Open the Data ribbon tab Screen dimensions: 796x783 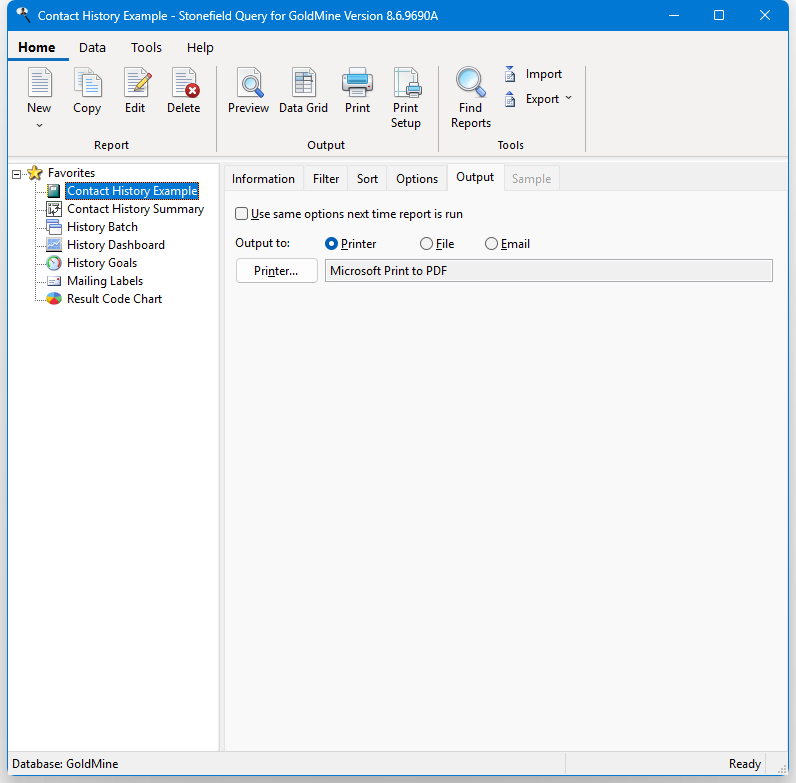click(92, 47)
